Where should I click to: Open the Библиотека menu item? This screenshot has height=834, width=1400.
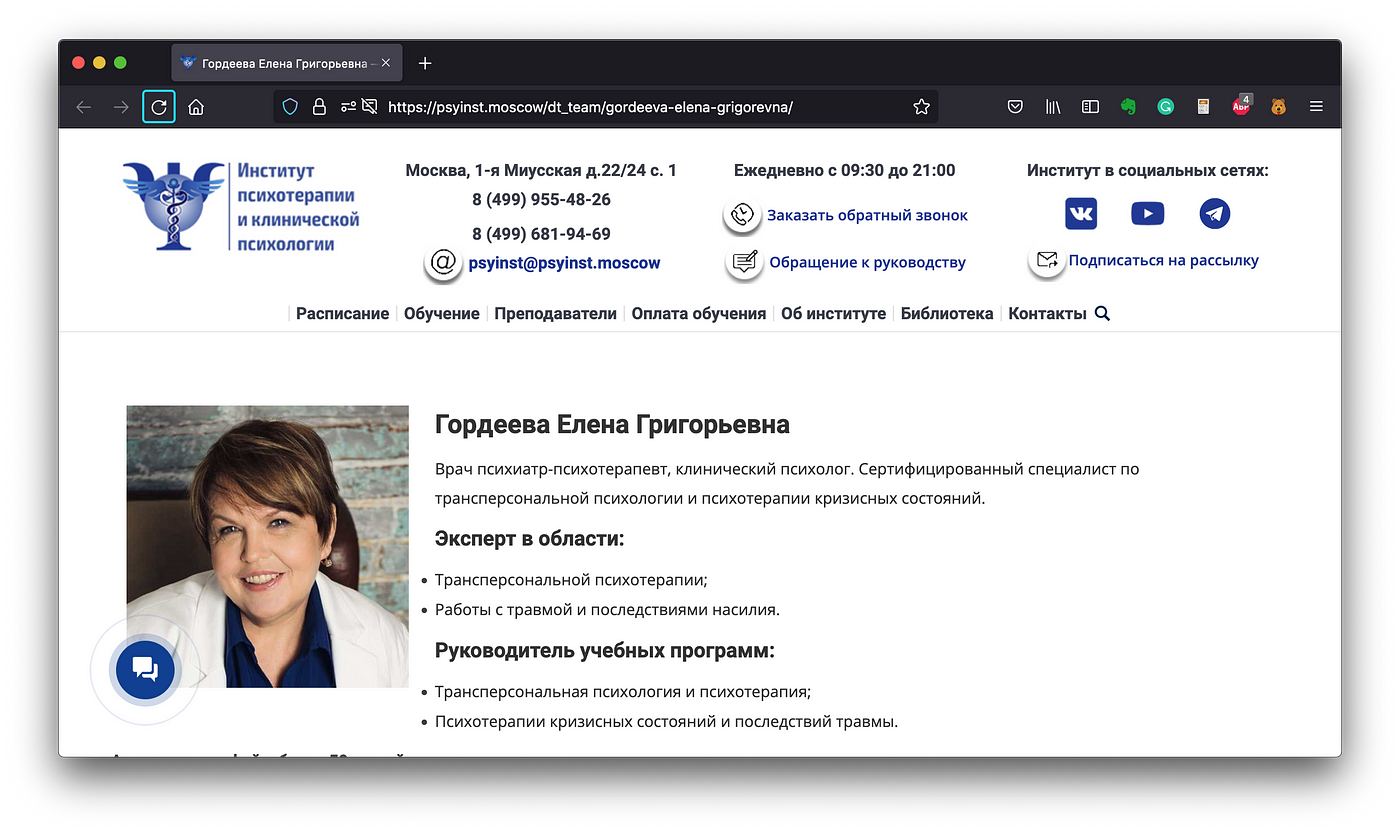point(947,313)
